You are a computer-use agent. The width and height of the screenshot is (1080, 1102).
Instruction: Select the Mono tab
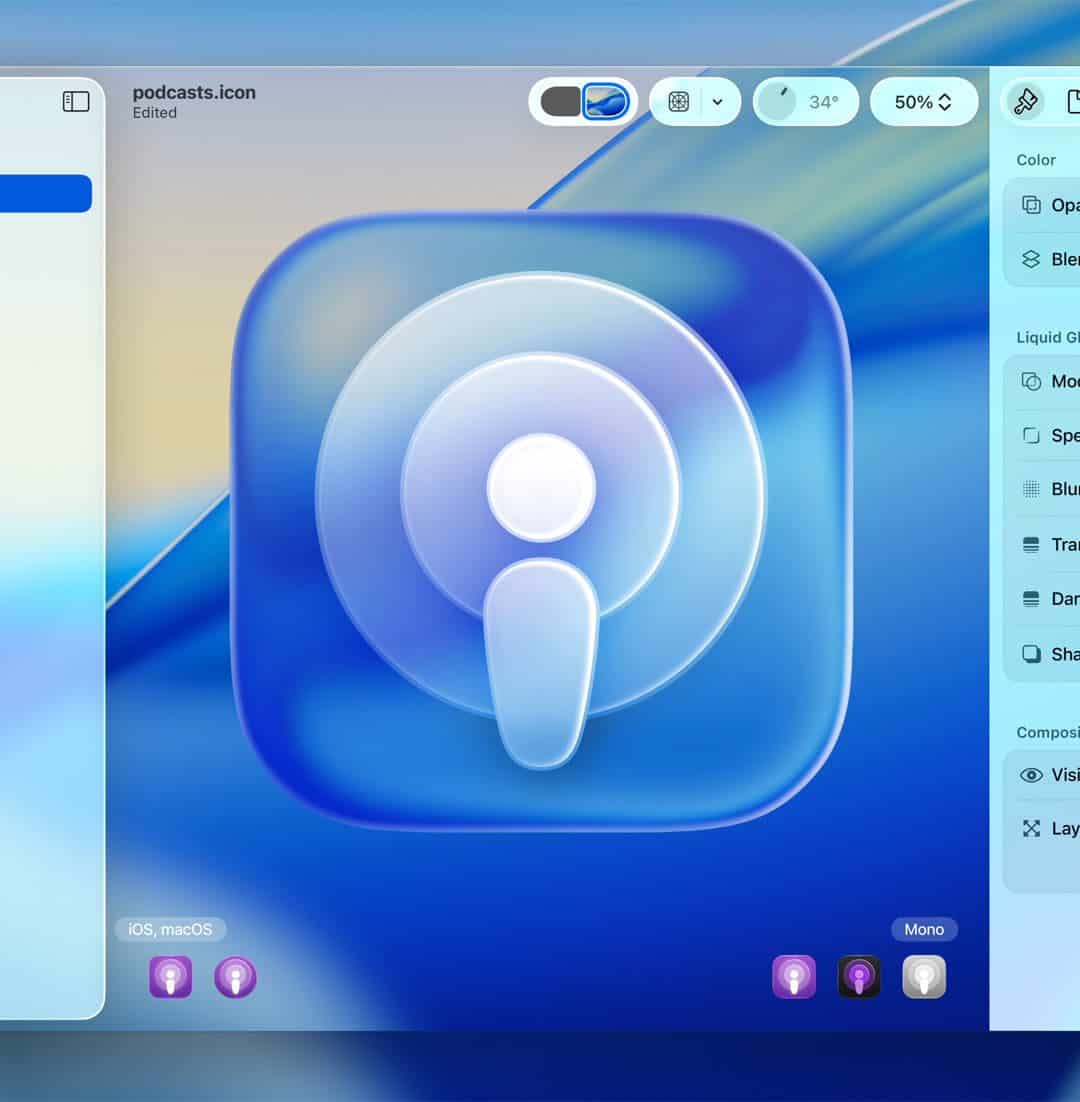point(923,929)
